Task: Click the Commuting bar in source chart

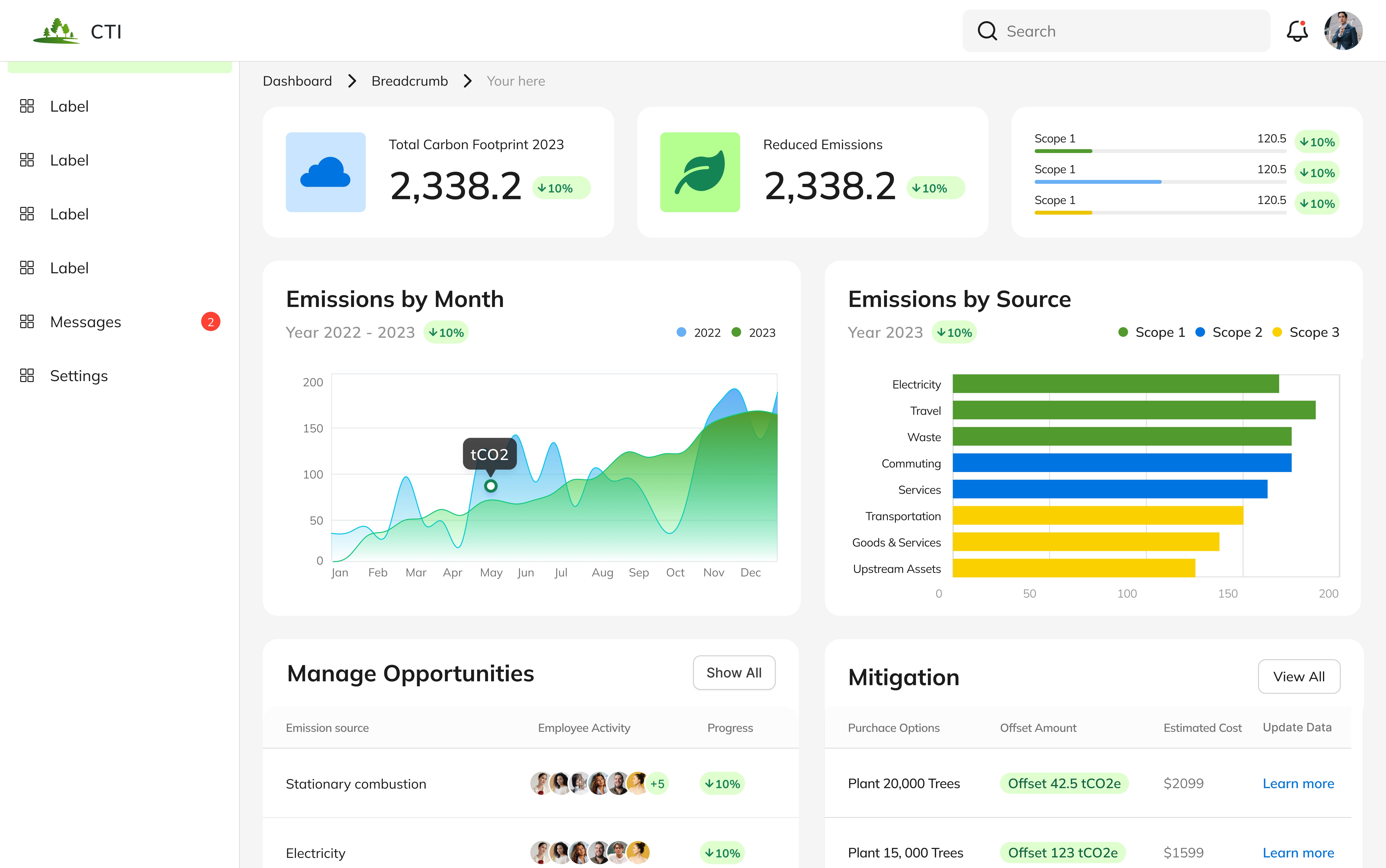Action: [1122, 463]
